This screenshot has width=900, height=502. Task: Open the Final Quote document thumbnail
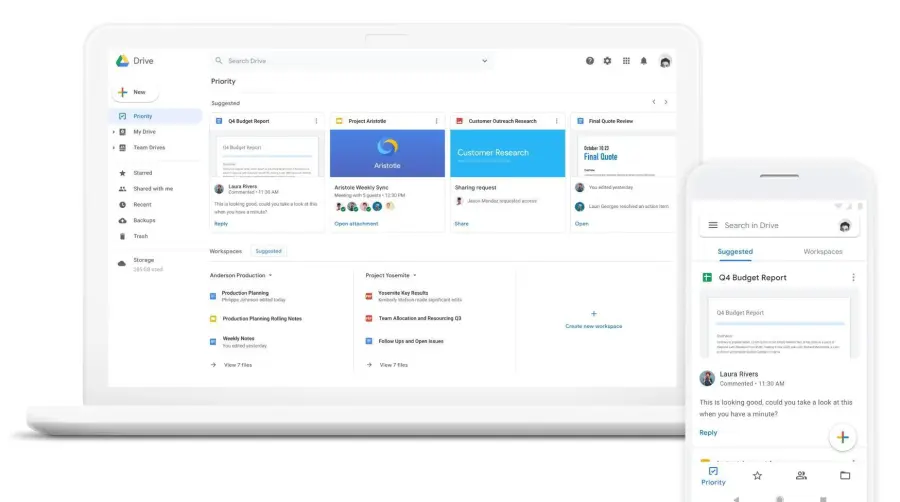coord(623,154)
